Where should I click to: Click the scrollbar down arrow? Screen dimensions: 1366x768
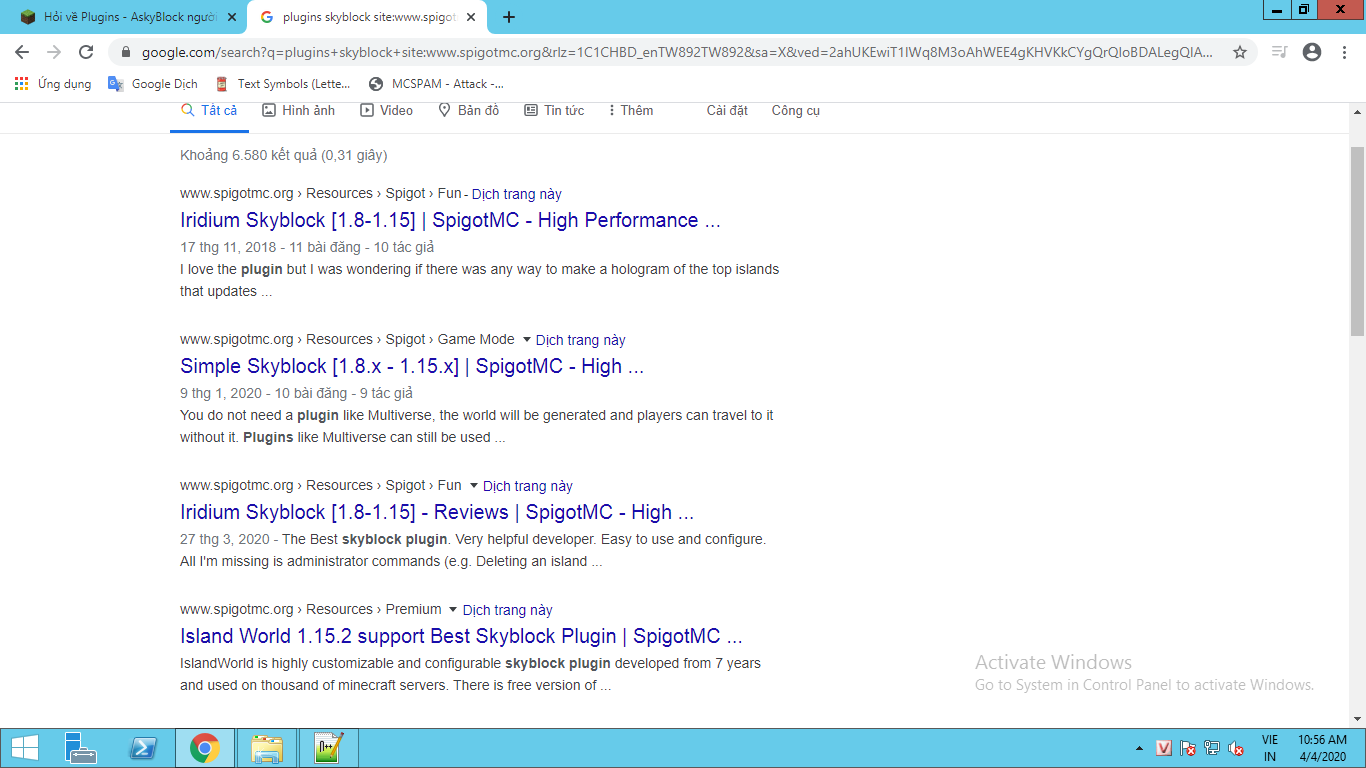[1357, 719]
